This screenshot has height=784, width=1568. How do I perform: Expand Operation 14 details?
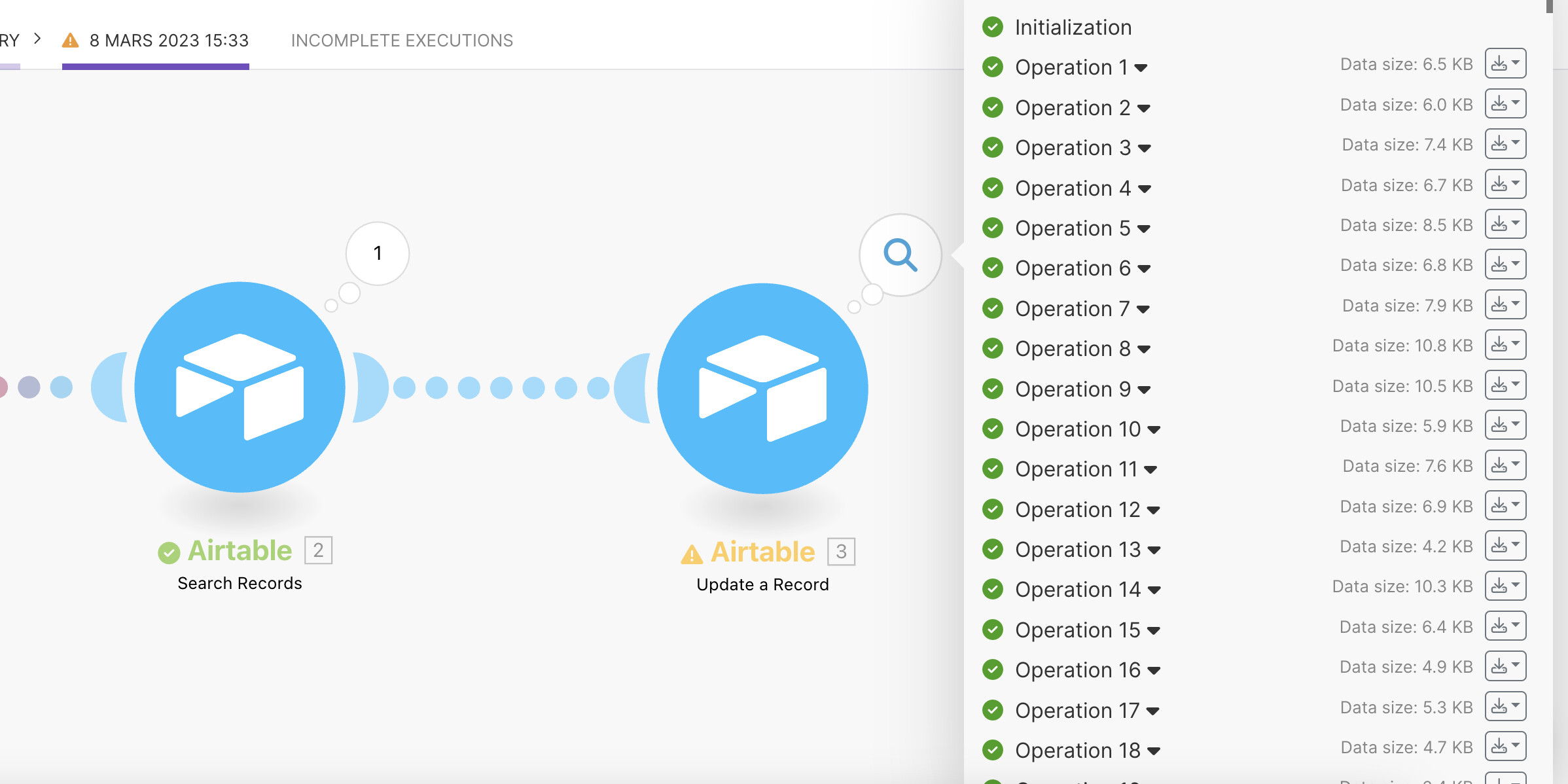(x=1154, y=590)
